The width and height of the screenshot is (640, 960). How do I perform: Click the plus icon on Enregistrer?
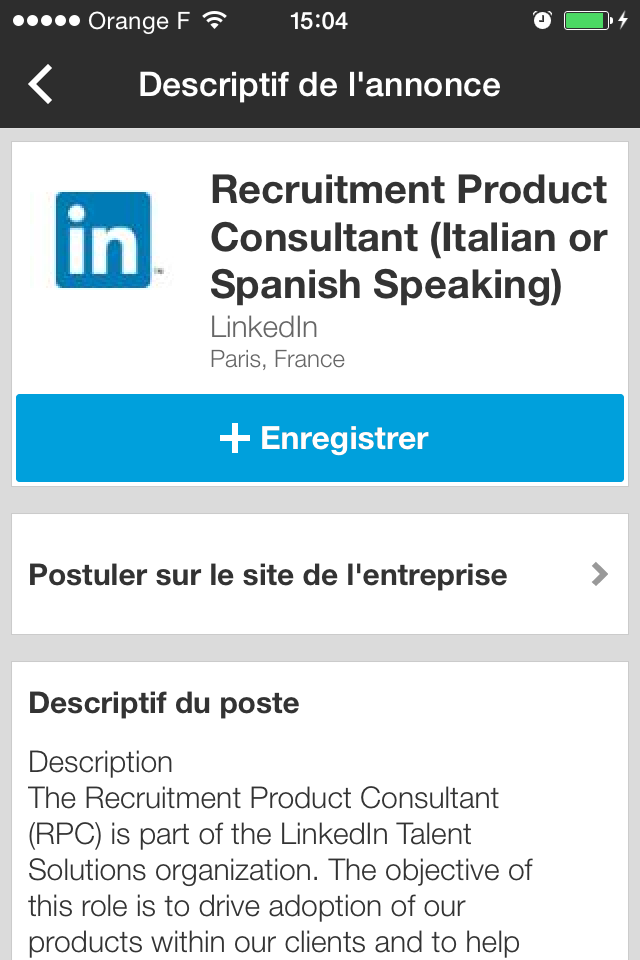[x=235, y=438]
